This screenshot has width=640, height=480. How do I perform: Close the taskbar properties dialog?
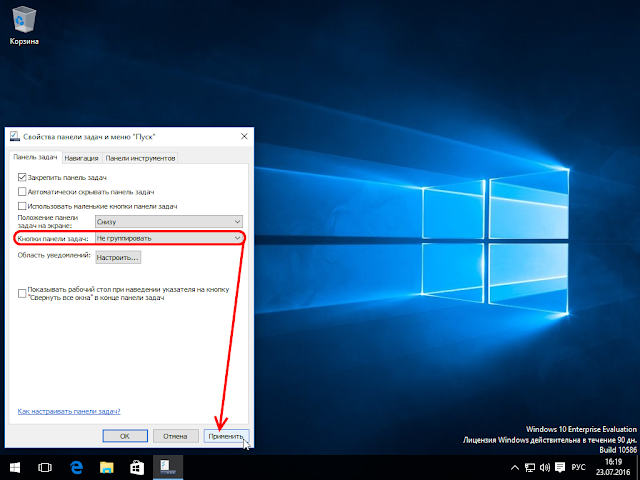click(244, 136)
